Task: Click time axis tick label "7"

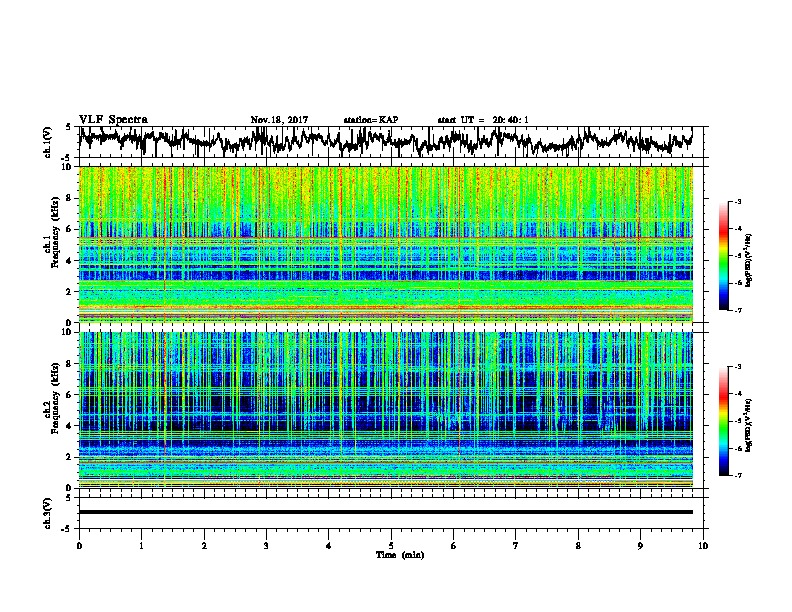Action: click(516, 546)
